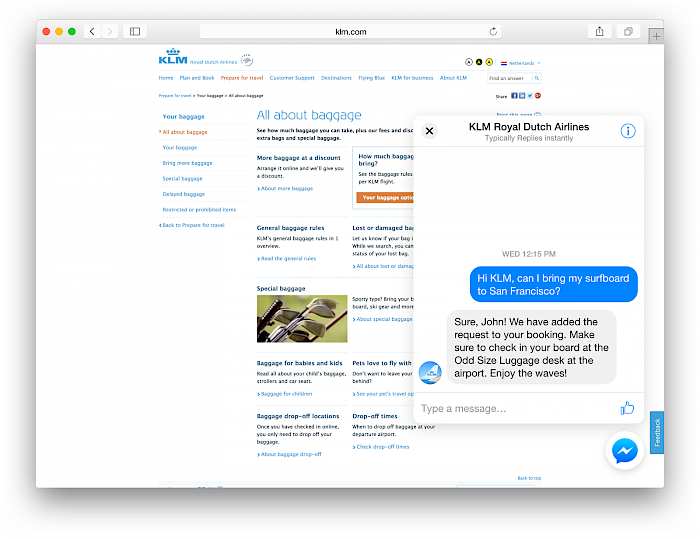Open Your baggage sidebar link
The width and height of the screenshot is (700, 539).
(x=180, y=147)
